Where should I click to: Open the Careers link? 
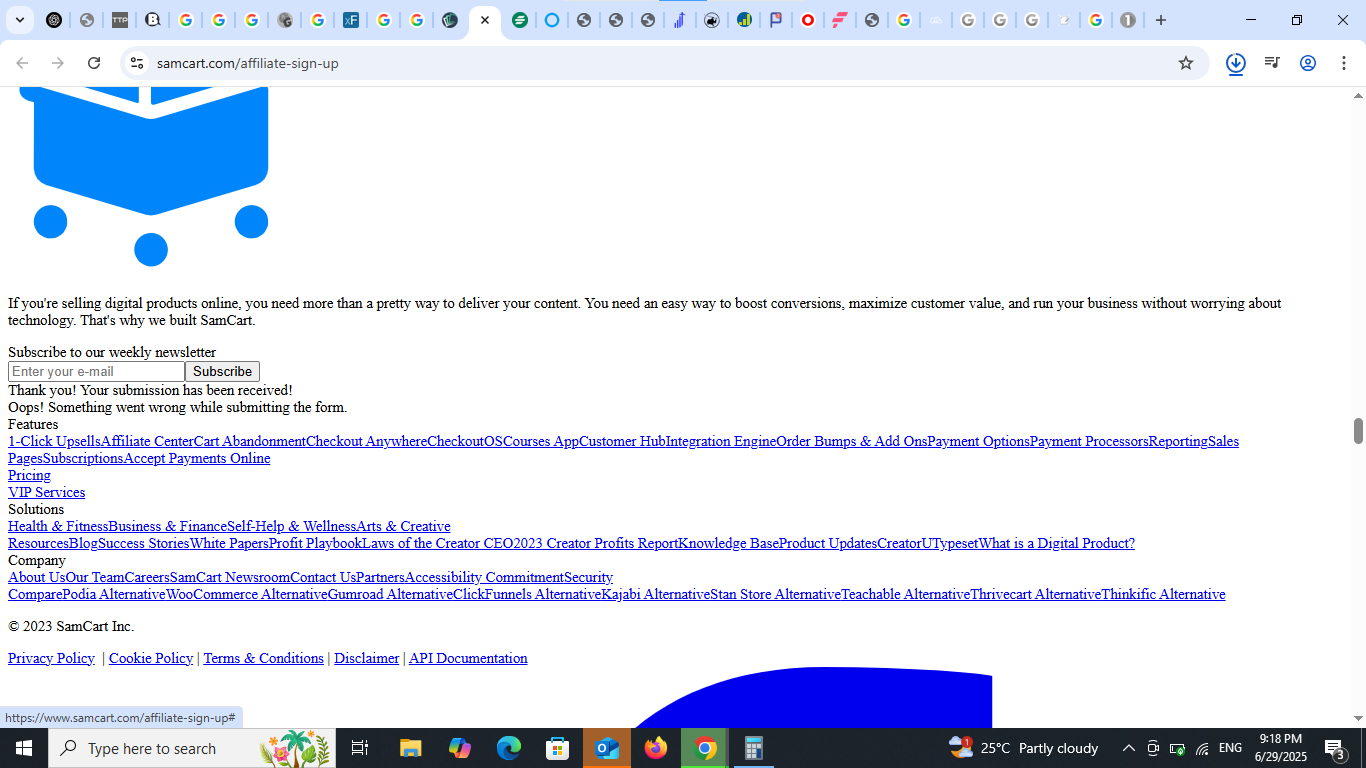[147, 577]
